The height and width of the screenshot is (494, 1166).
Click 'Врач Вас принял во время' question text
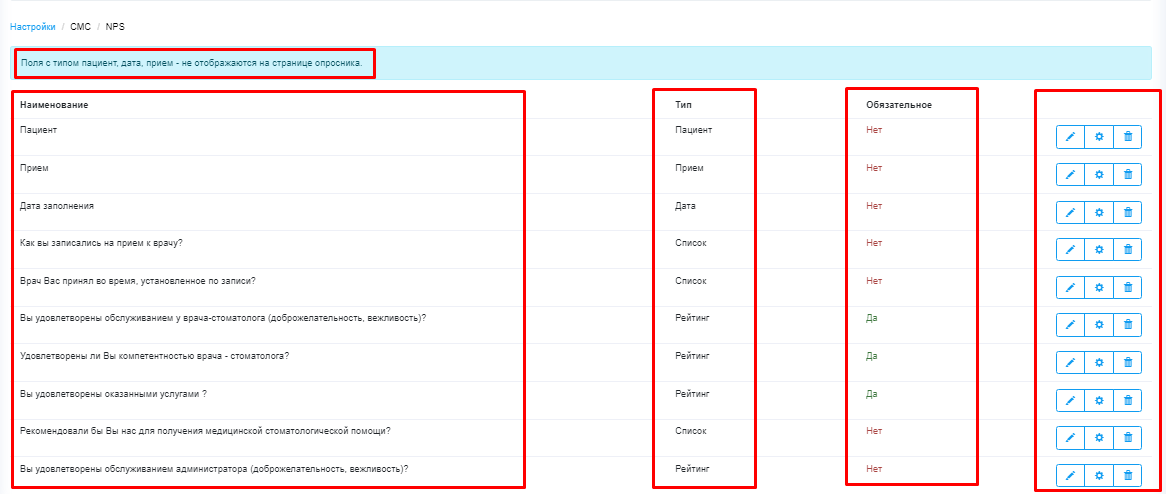[x=138, y=280]
